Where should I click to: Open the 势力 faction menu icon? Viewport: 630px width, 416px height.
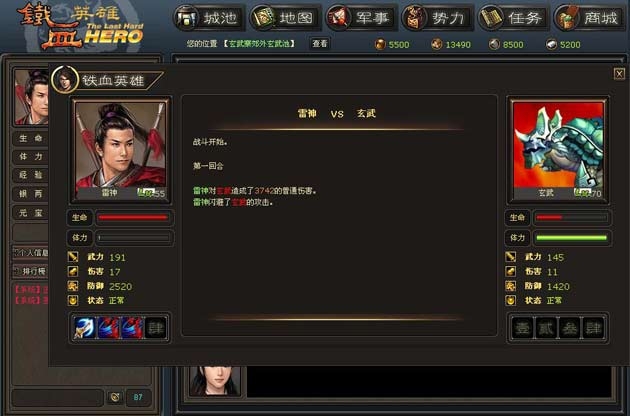tap(414, 18)
